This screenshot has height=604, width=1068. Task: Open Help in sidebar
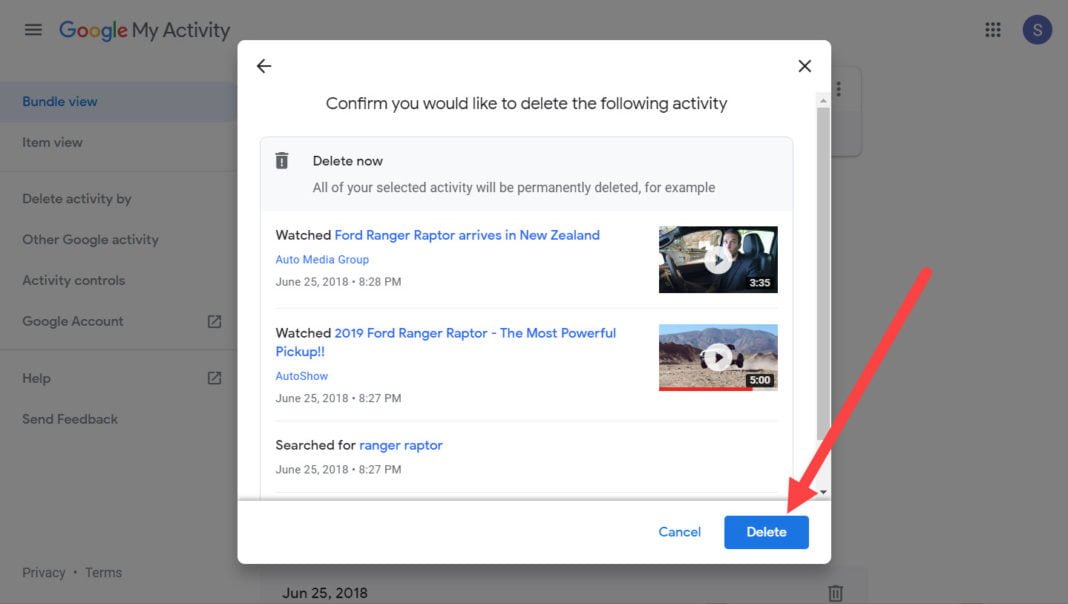36,379
